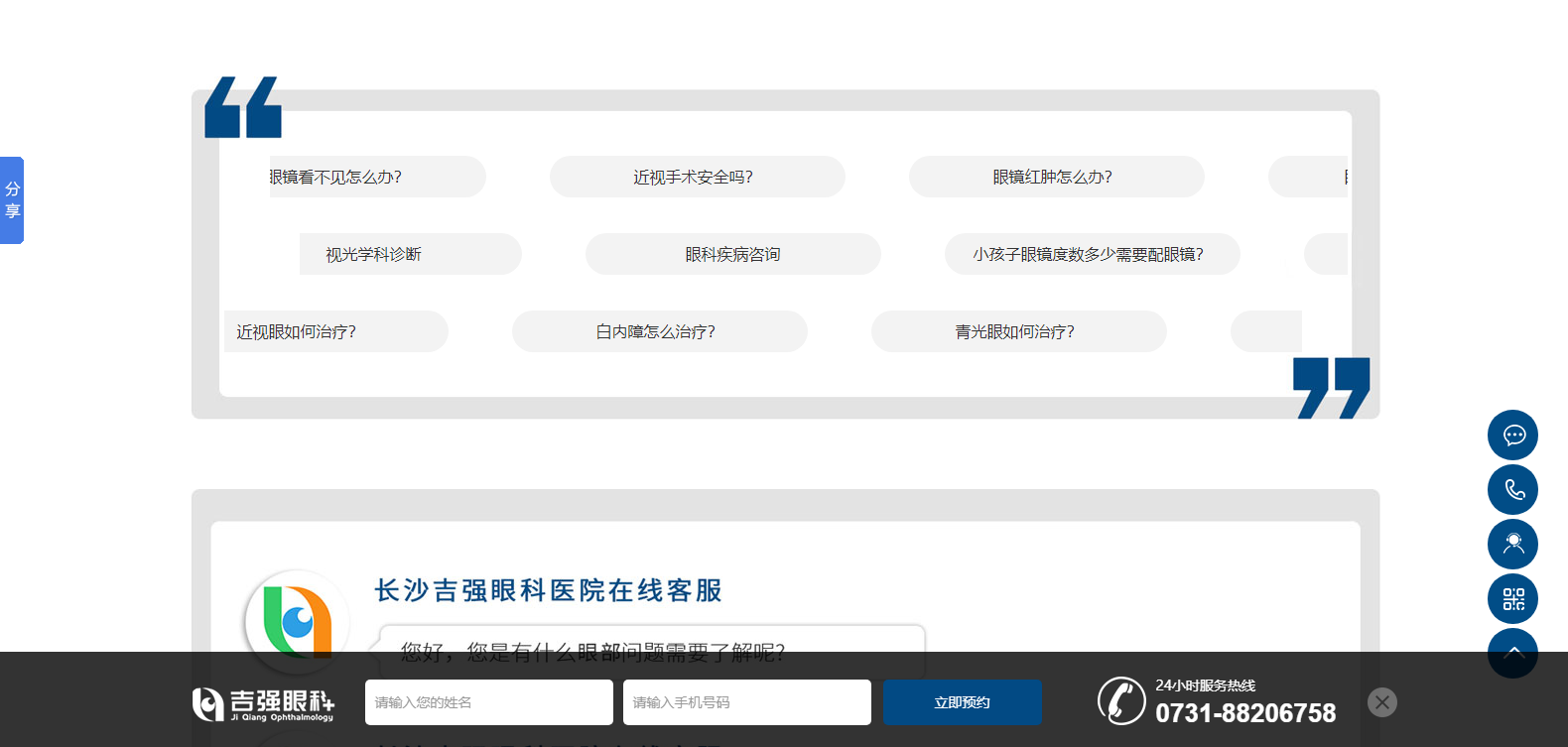The width and height of the screenshot is (1568, 747).
Task: Click the Ji Qiang Ophthalmology logo
Action: pyautogui.click(x=263, y=703)
